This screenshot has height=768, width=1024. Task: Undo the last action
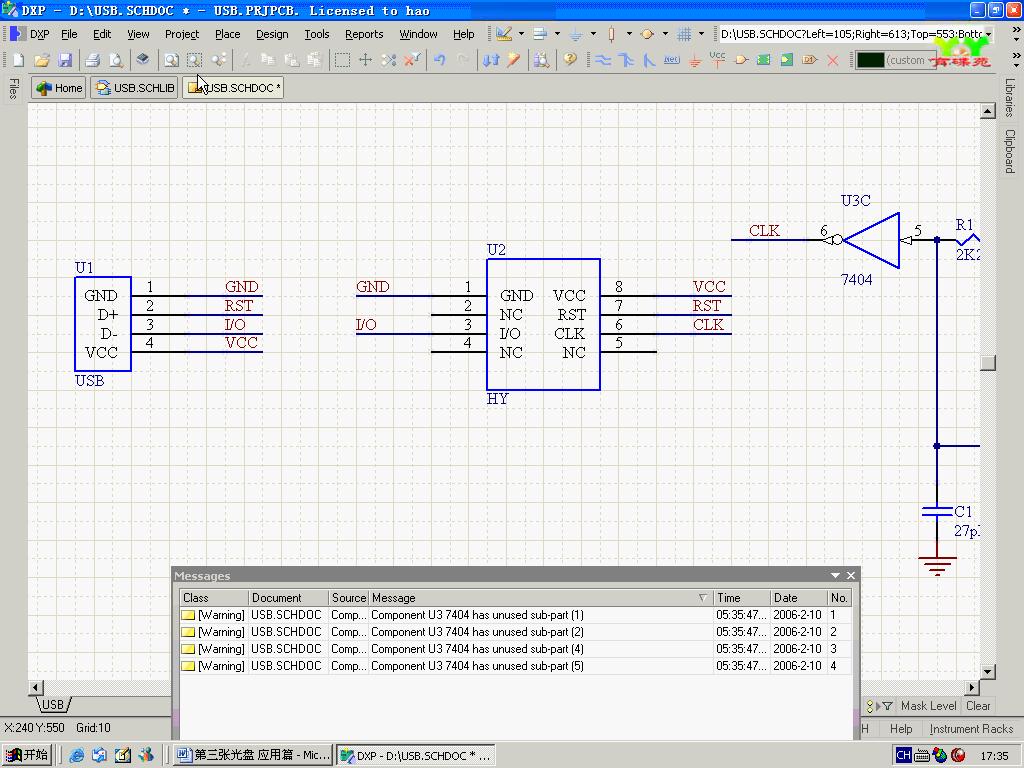(x=440, y=60)
